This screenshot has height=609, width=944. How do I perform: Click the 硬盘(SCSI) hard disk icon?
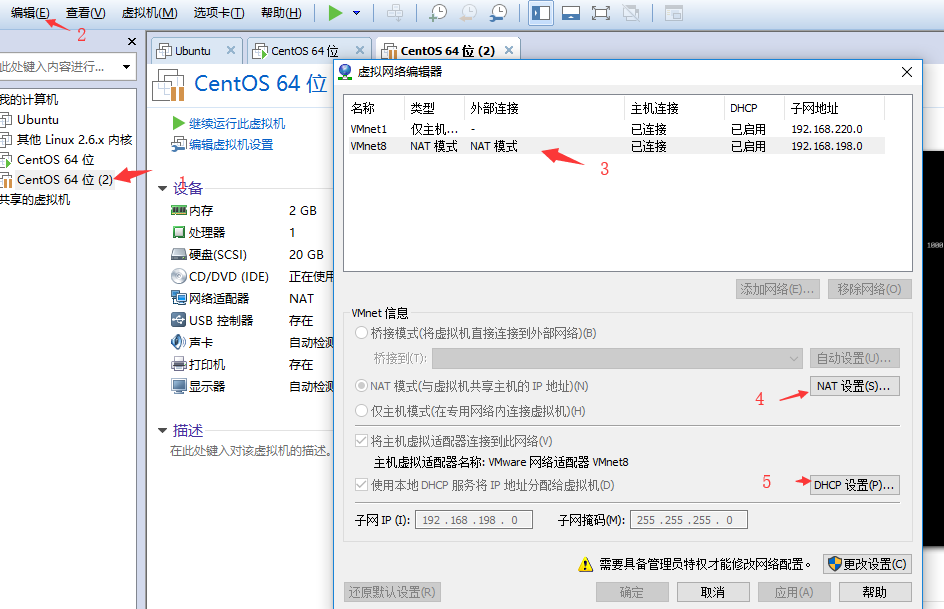tap(178, 254)
